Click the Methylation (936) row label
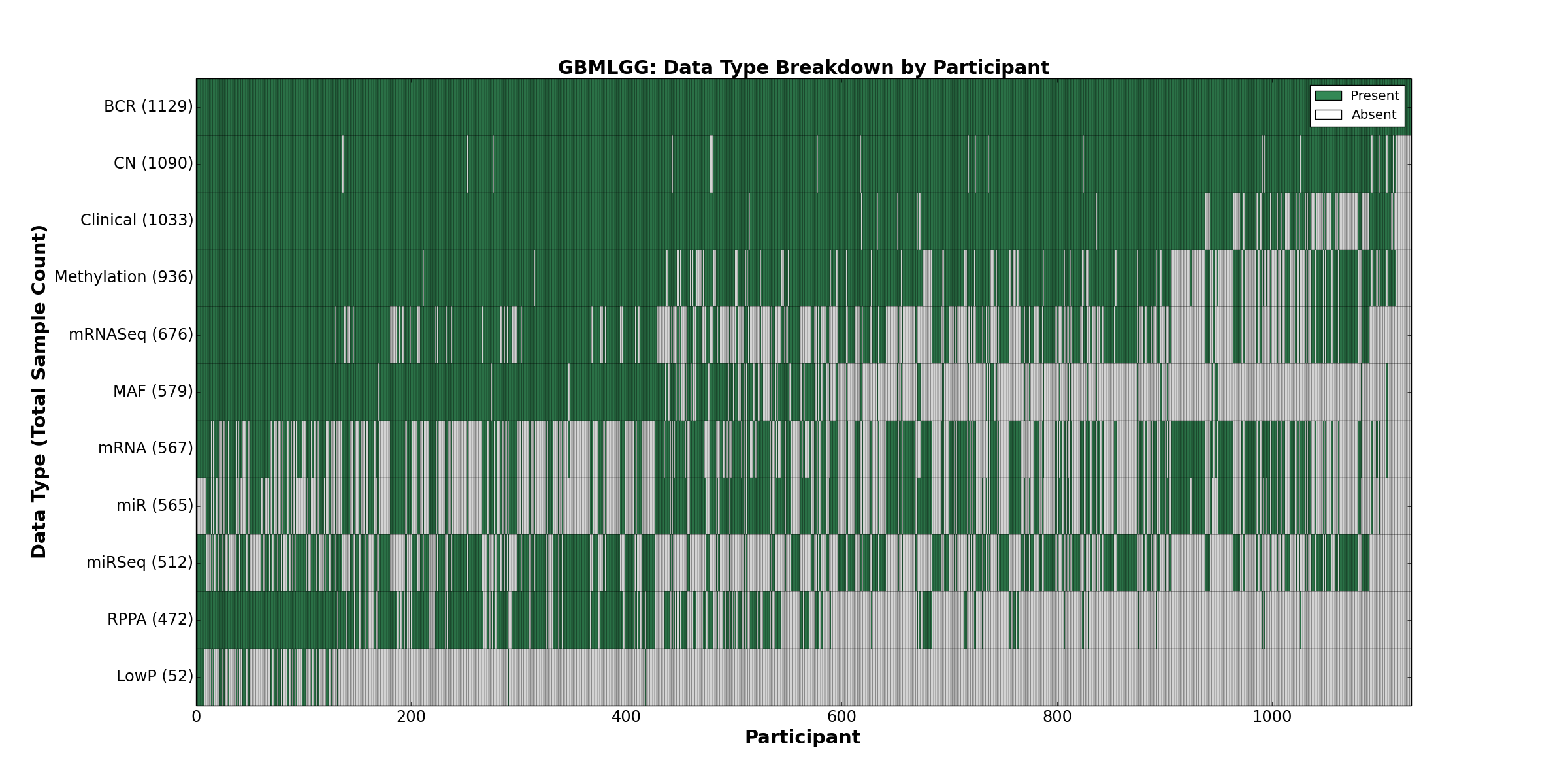 tap(123, 277)
